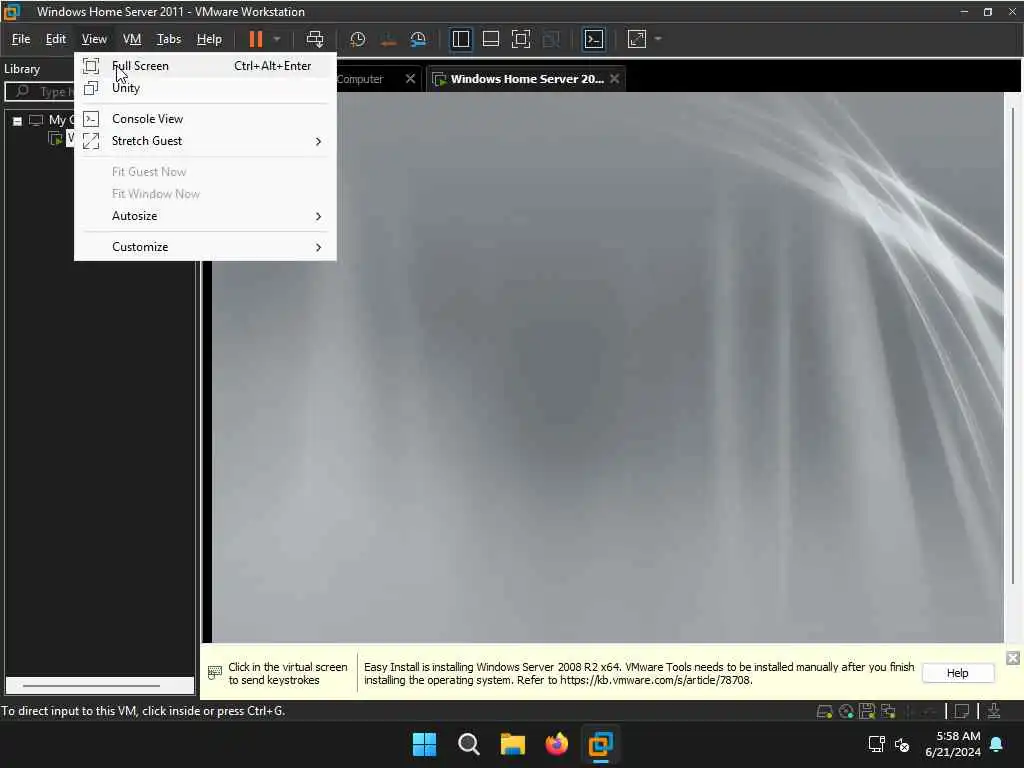Image resolution: width=1024 pixels, height=768 pixels.
Task: Open the Help menu
Action: pos(209,39)
